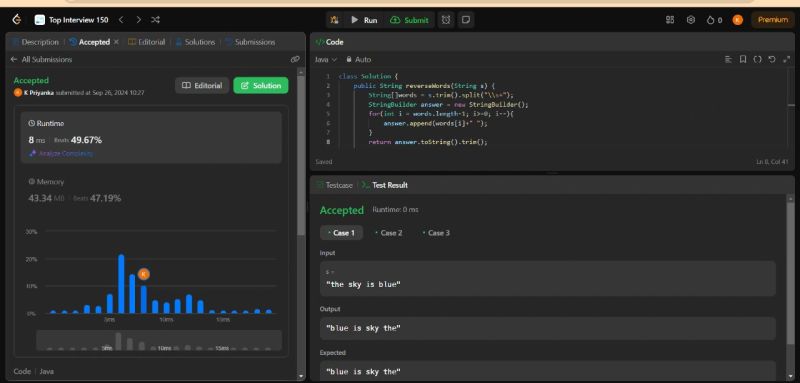Viewport: 800px width, 383px height.
Task: Pick a random problem with shuffle icon
Action: pyautogui.click(x=156, y=20)
